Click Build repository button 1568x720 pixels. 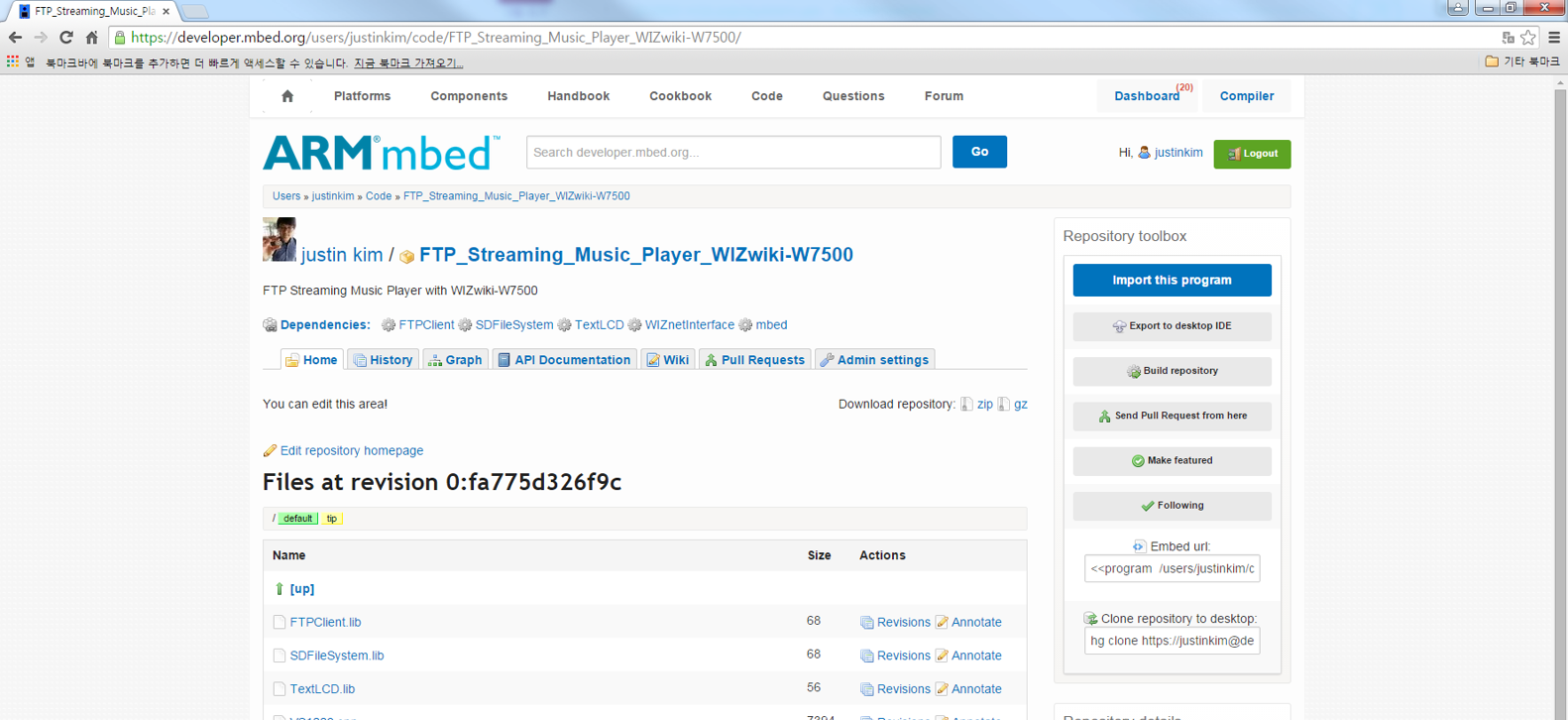point(1172,371)
